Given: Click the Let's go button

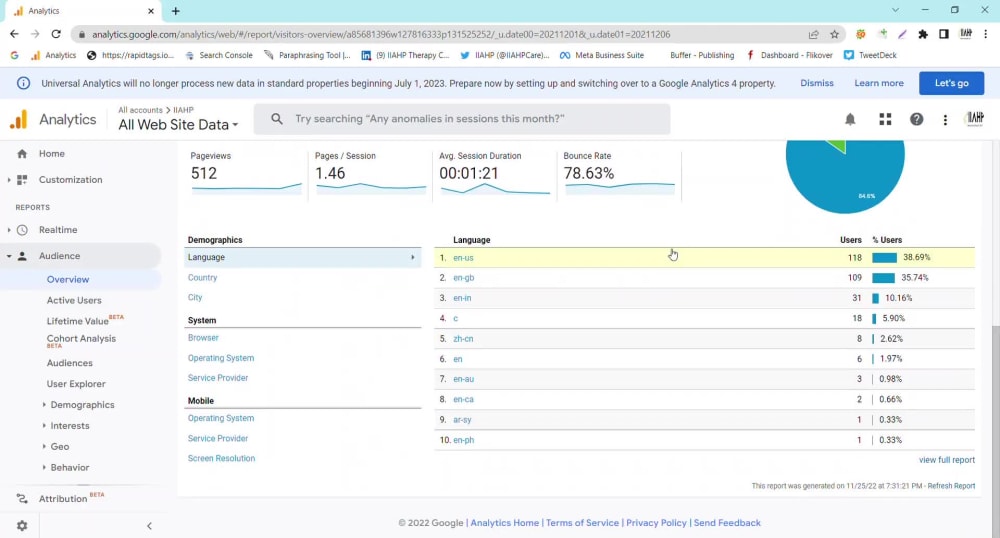Looking at the screenshot, I should (951, 83).
